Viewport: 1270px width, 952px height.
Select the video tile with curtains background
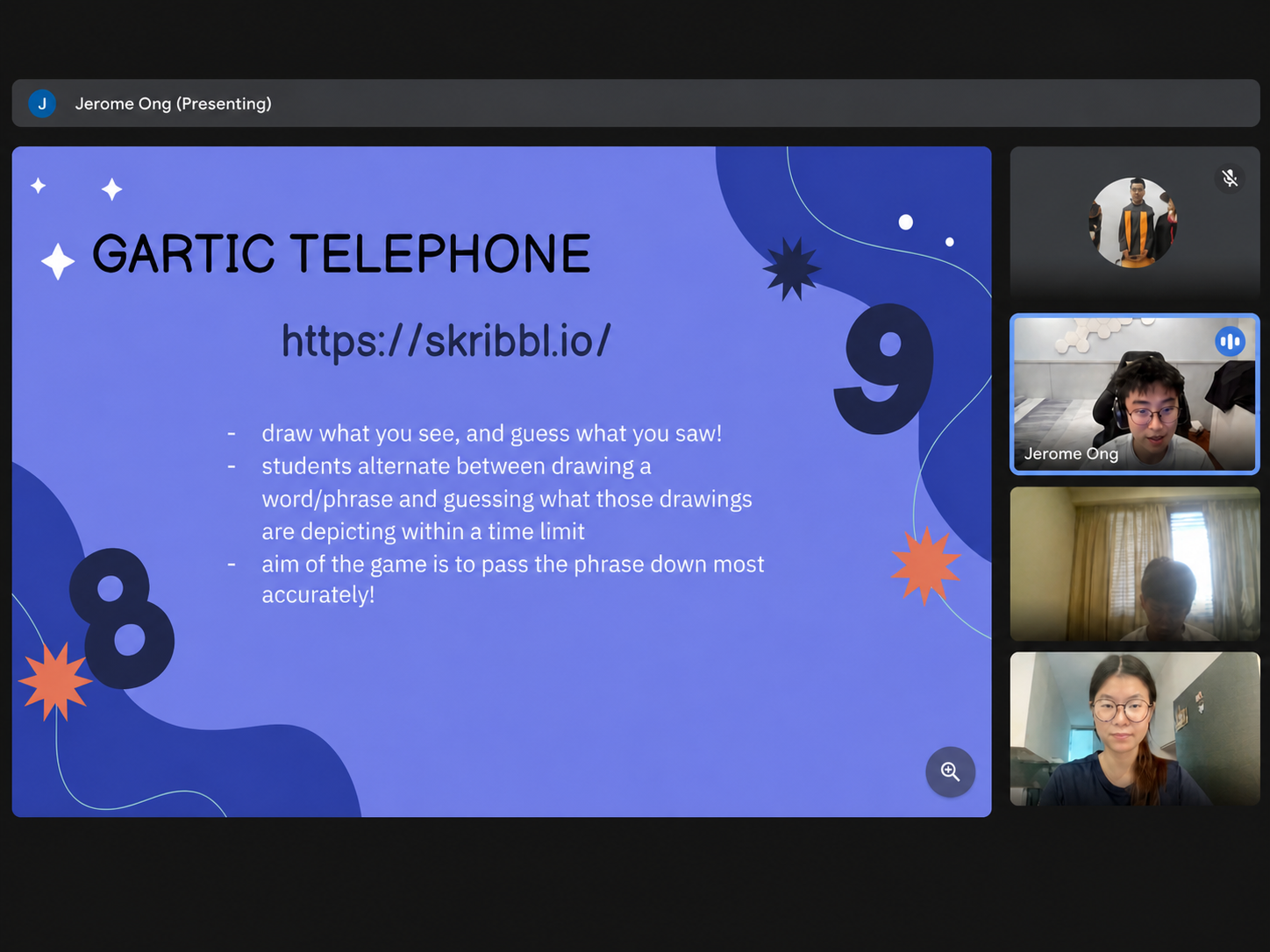click(1134, 564)
